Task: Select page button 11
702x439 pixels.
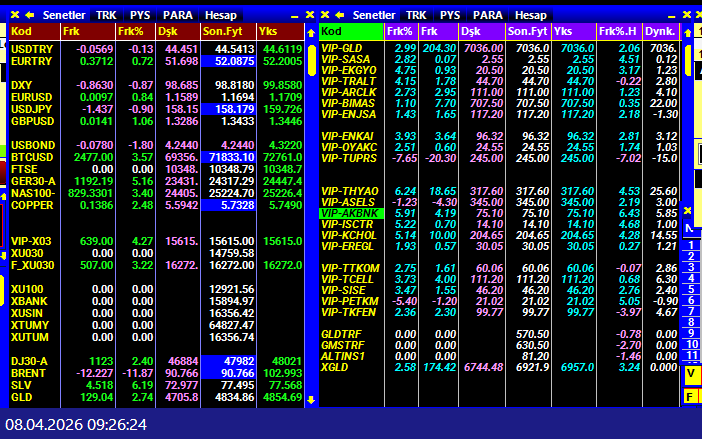Action: coord(691,355)
